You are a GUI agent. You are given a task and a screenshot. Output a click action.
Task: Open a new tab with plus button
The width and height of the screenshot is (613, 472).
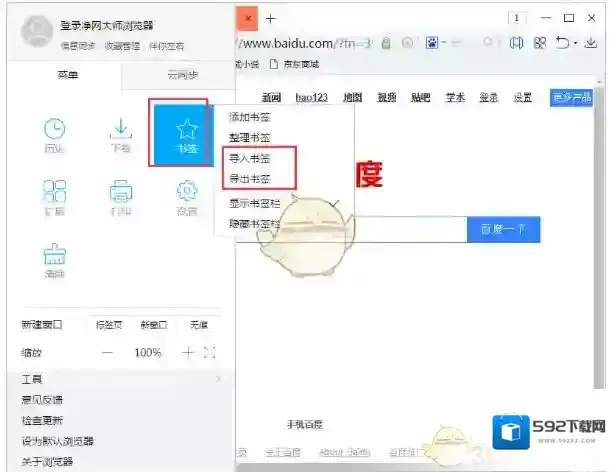pos(271,18)
